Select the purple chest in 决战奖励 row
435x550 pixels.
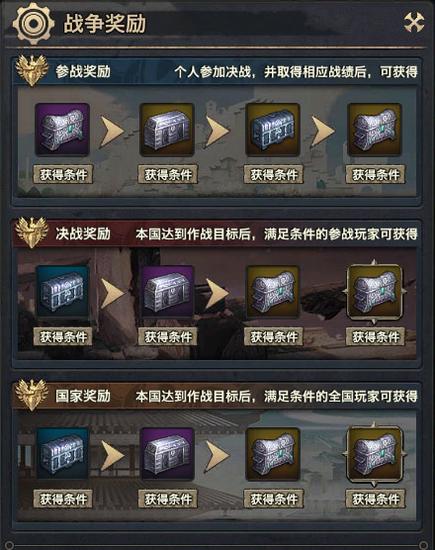(167, 291)
